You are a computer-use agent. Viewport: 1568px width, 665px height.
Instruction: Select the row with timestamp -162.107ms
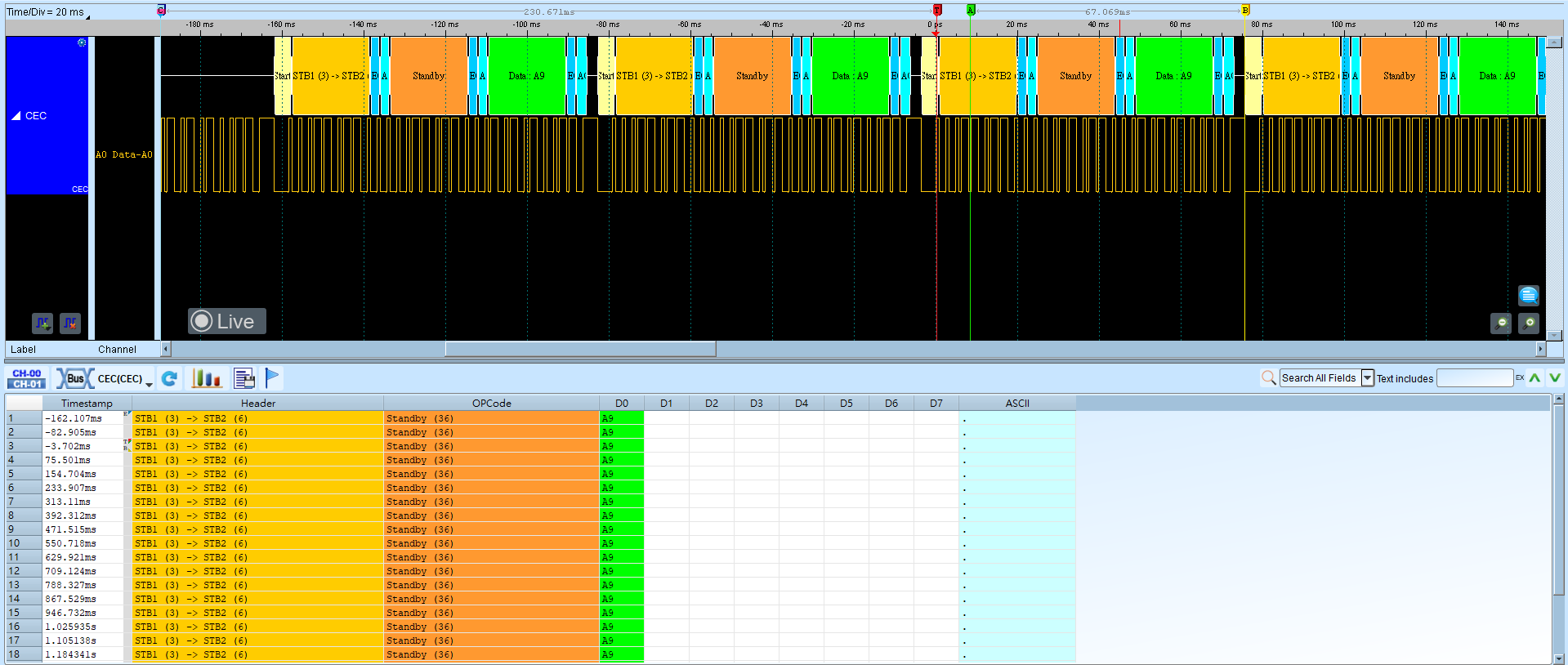pyautogui.click(x=540, y=418)
